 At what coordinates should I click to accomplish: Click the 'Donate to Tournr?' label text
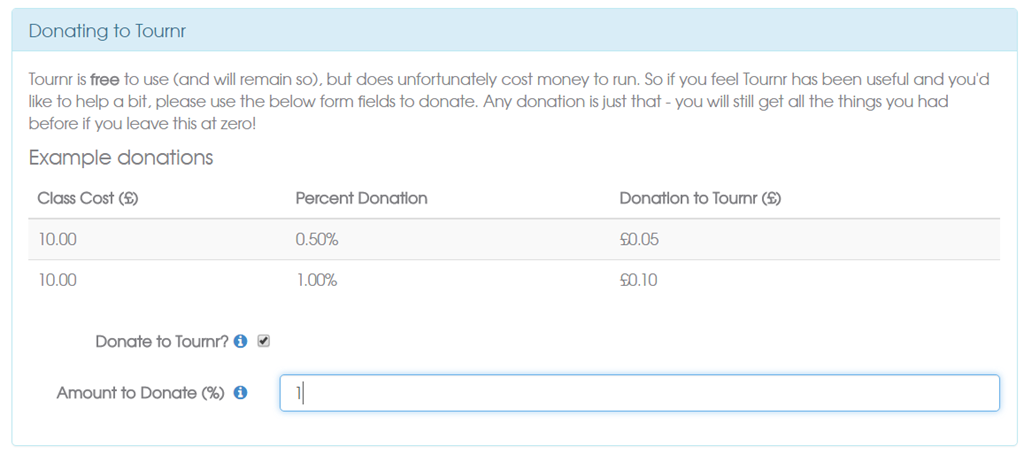point(162,342)
